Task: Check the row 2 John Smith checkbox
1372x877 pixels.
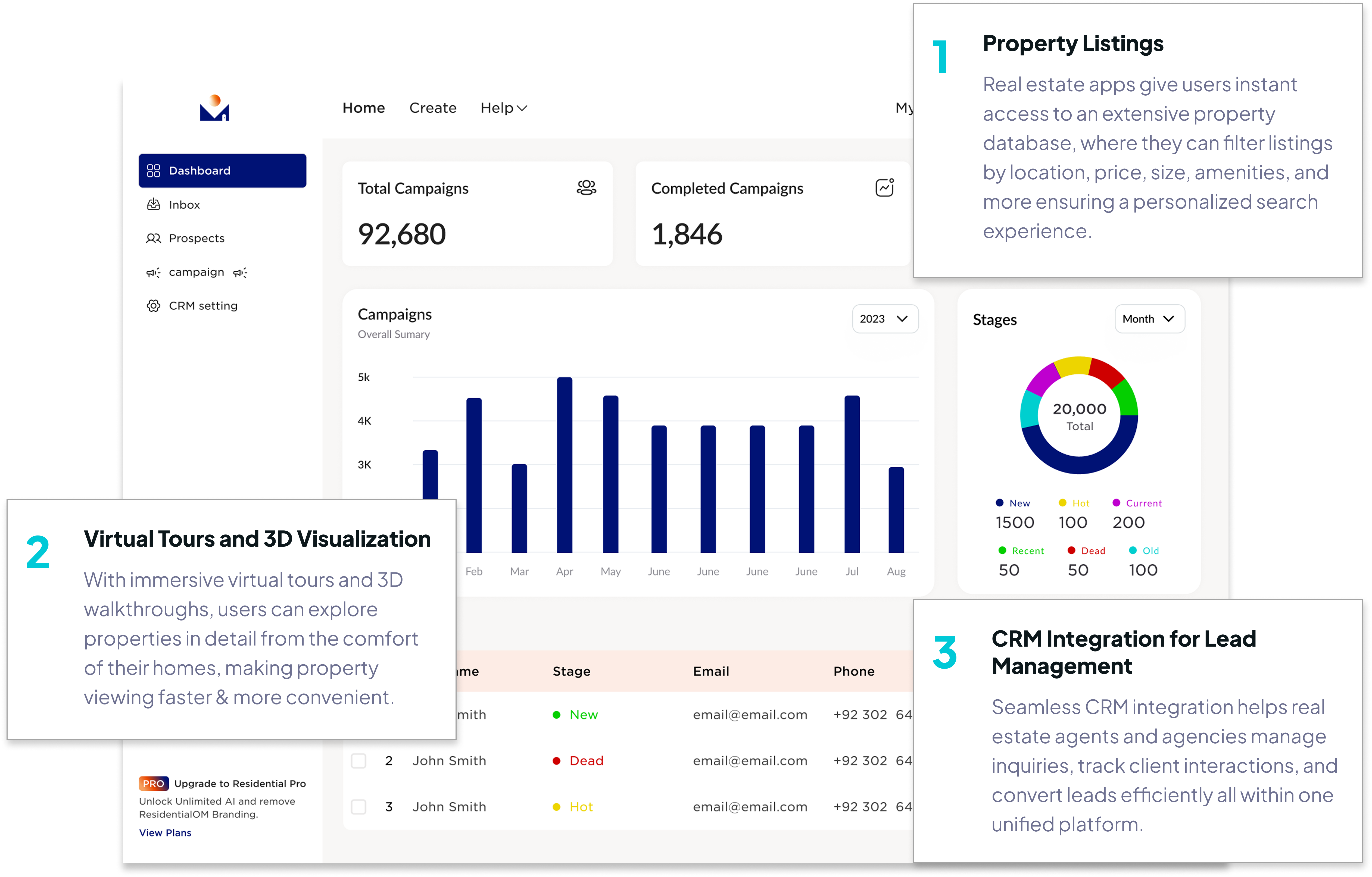Action: (358, 761)
